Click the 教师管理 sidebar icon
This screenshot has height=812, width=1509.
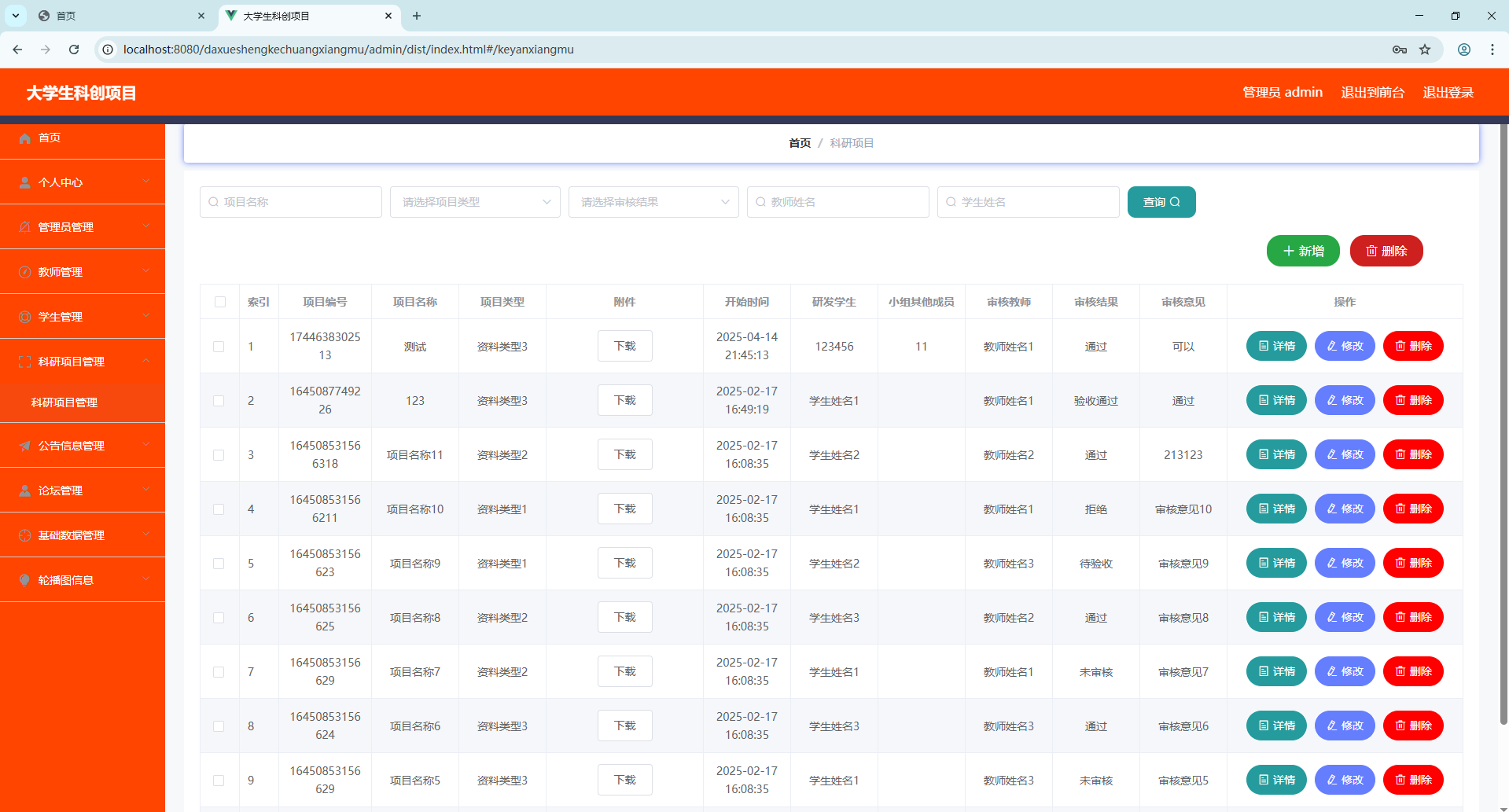24,272
